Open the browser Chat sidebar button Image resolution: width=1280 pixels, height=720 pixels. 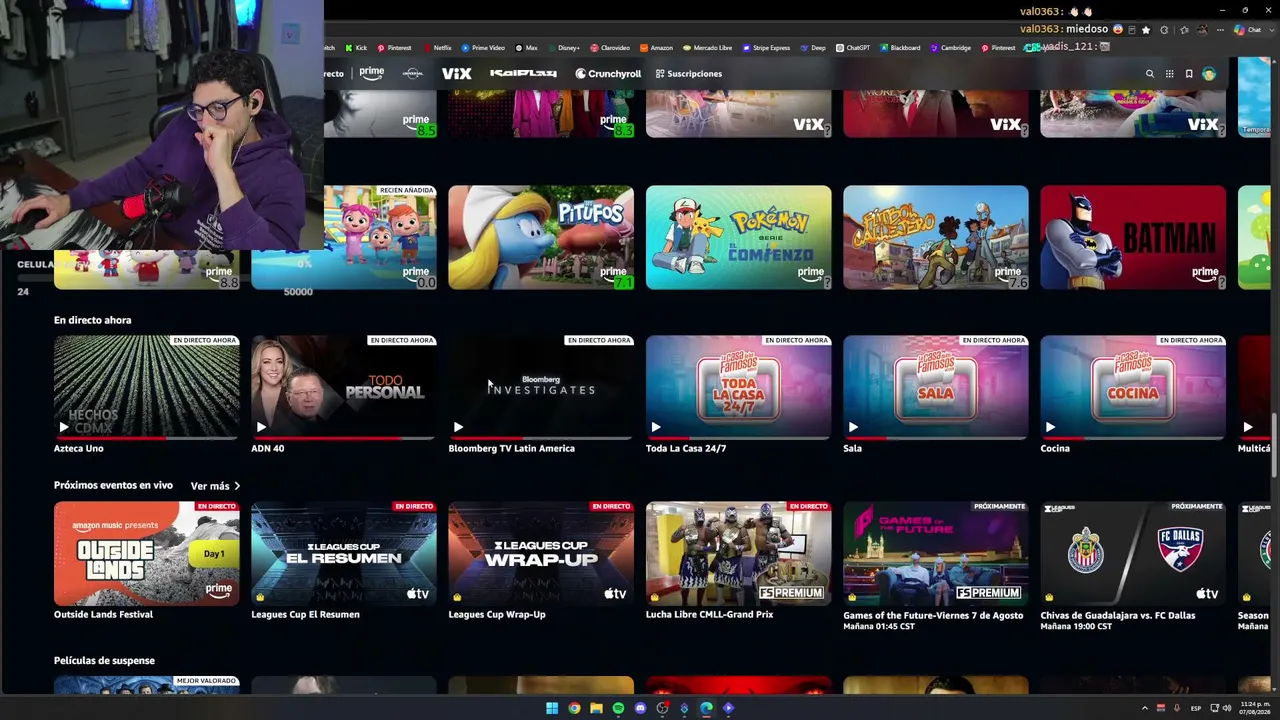tap(1248, 30)
